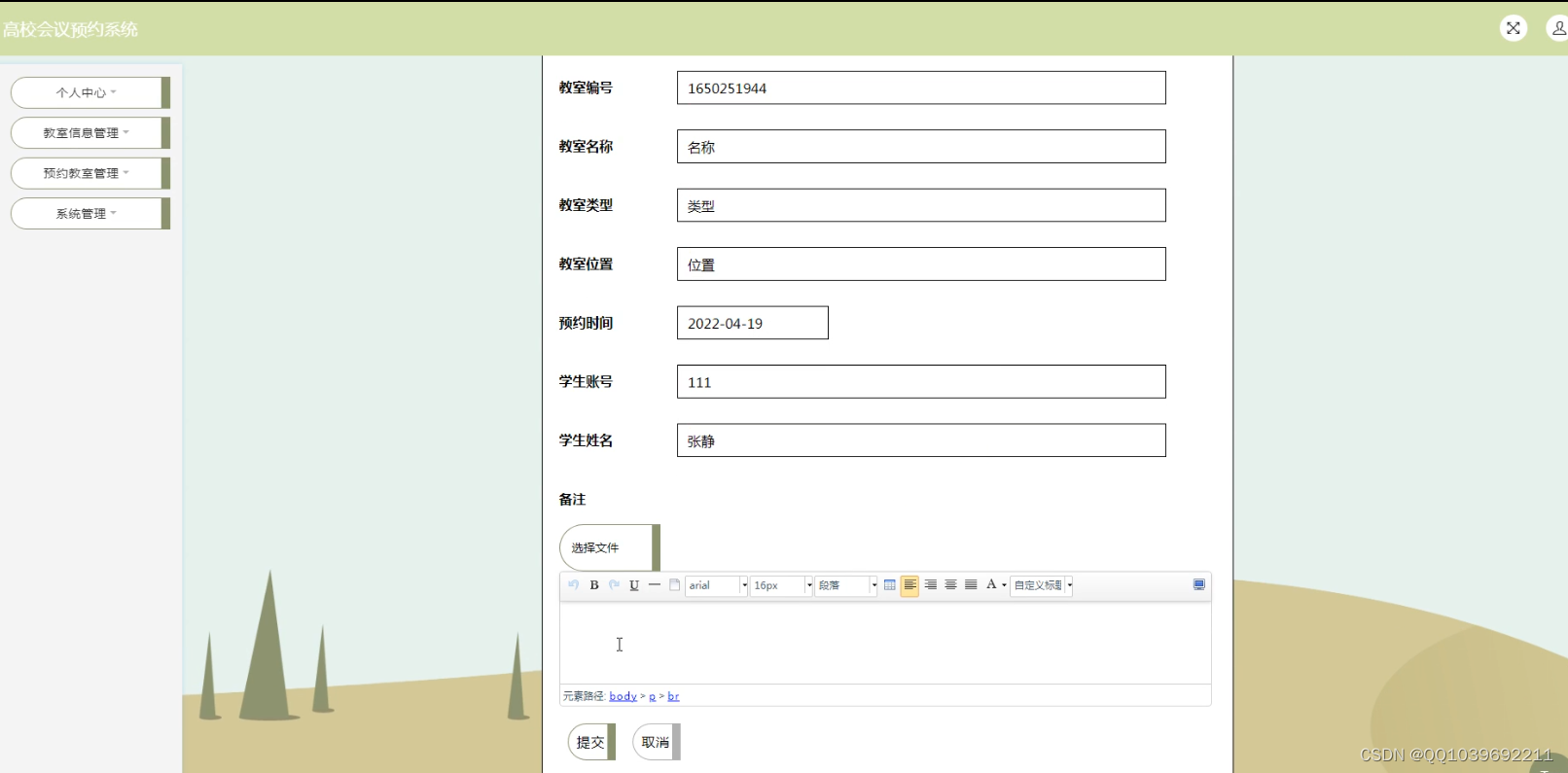Click the 学生姓名 input field
The width and height of the screenshot is (1568, 773).
click(921, 440)
